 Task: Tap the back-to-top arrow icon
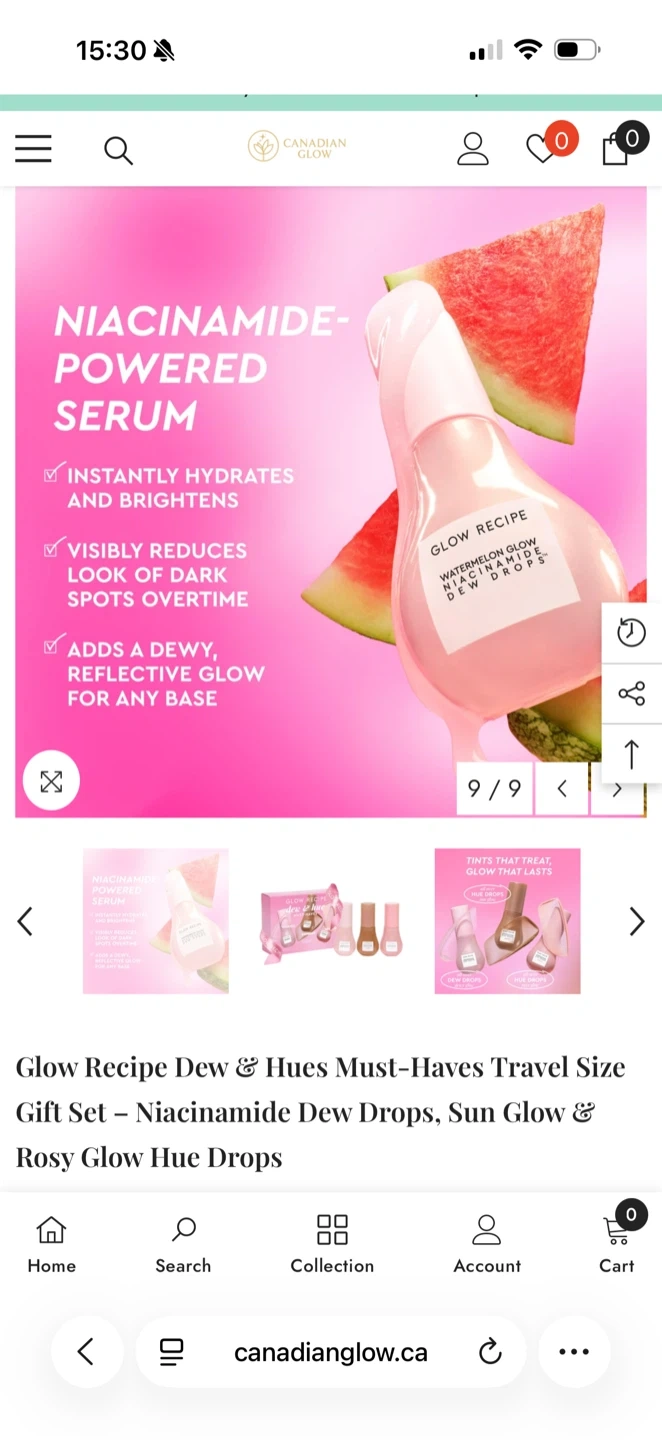pos(632,754)
